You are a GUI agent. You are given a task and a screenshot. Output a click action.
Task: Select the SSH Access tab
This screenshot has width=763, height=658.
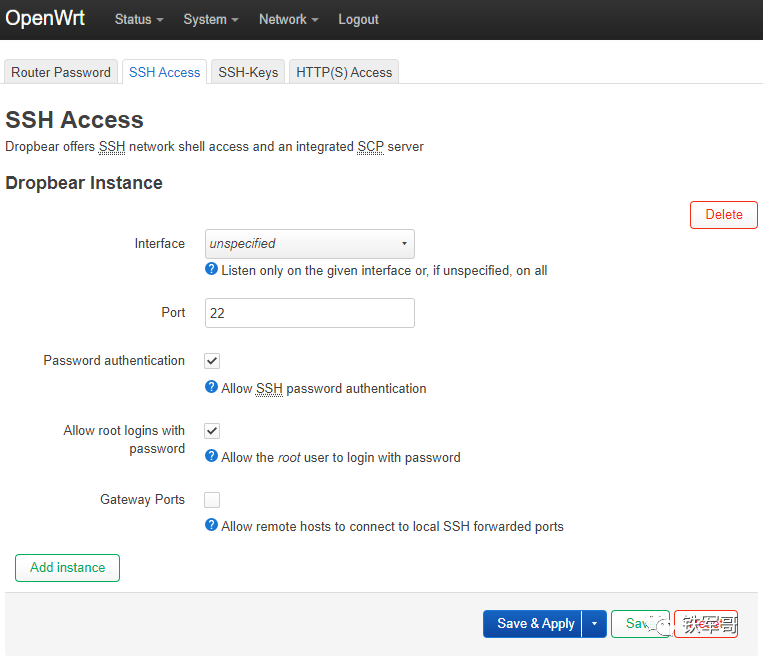point(164,72)
